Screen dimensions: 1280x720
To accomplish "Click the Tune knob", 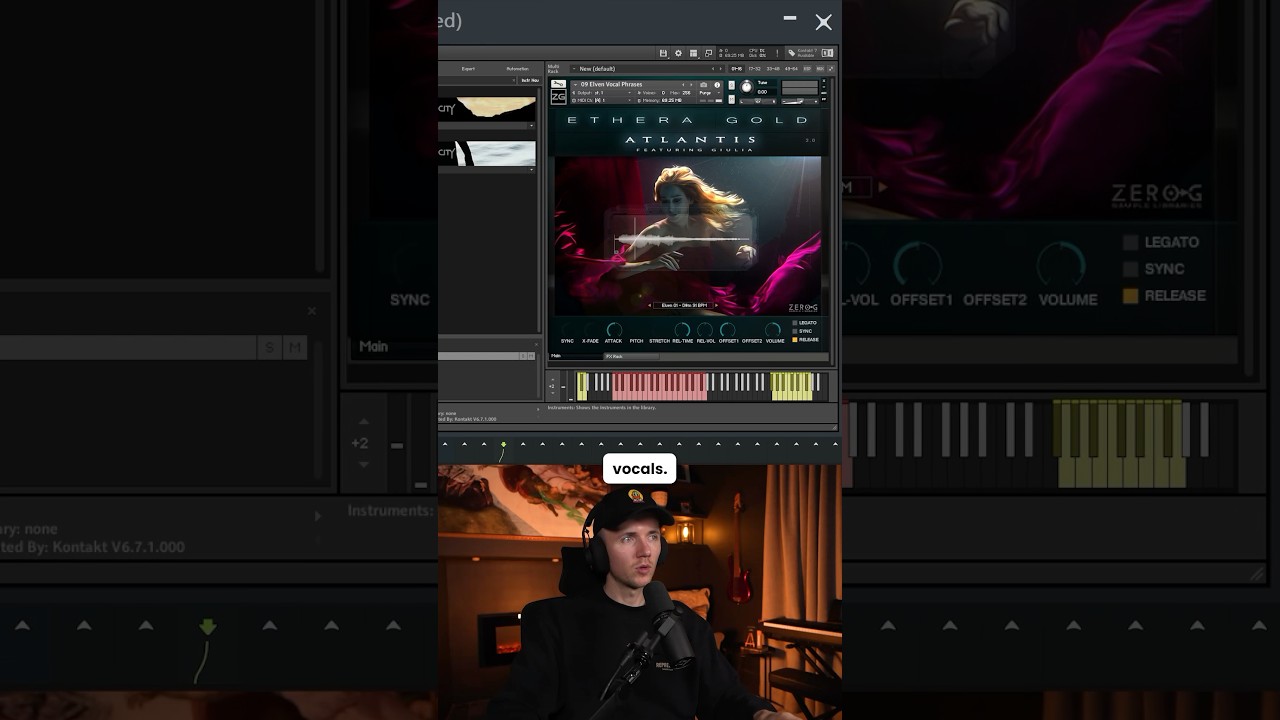I will pos(747,87).
